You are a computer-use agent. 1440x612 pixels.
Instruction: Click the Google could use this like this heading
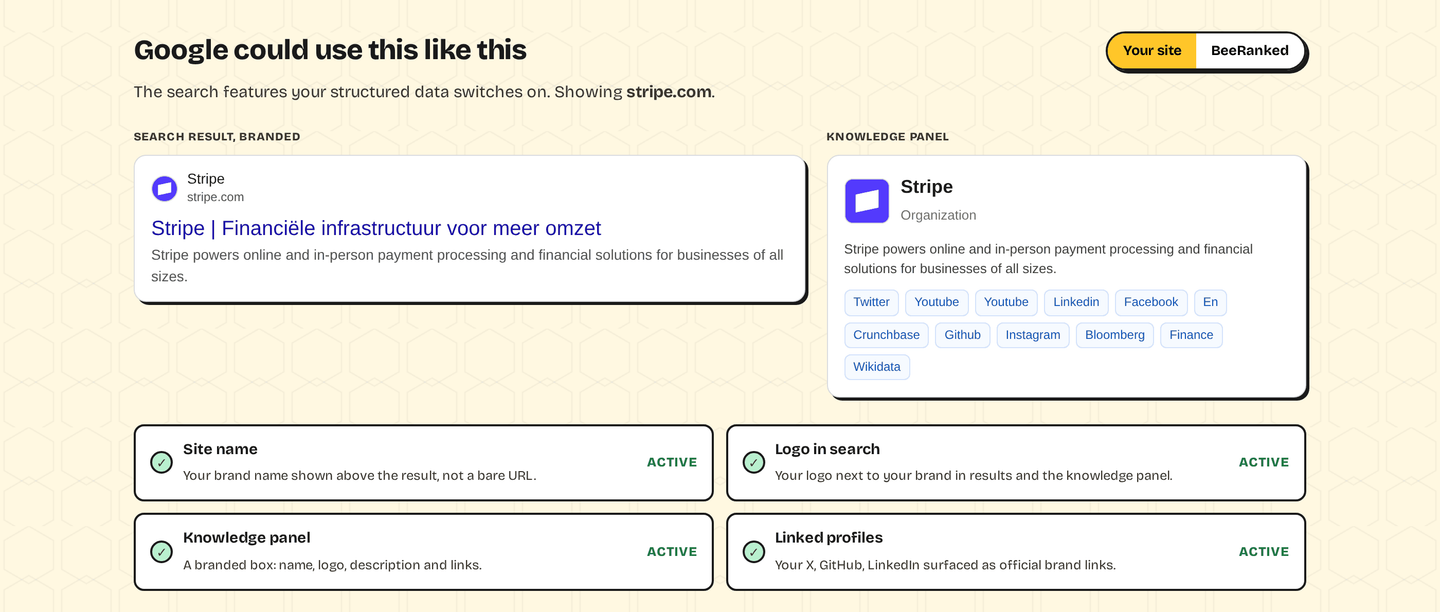pyautogui.click(x=330, y=50)
